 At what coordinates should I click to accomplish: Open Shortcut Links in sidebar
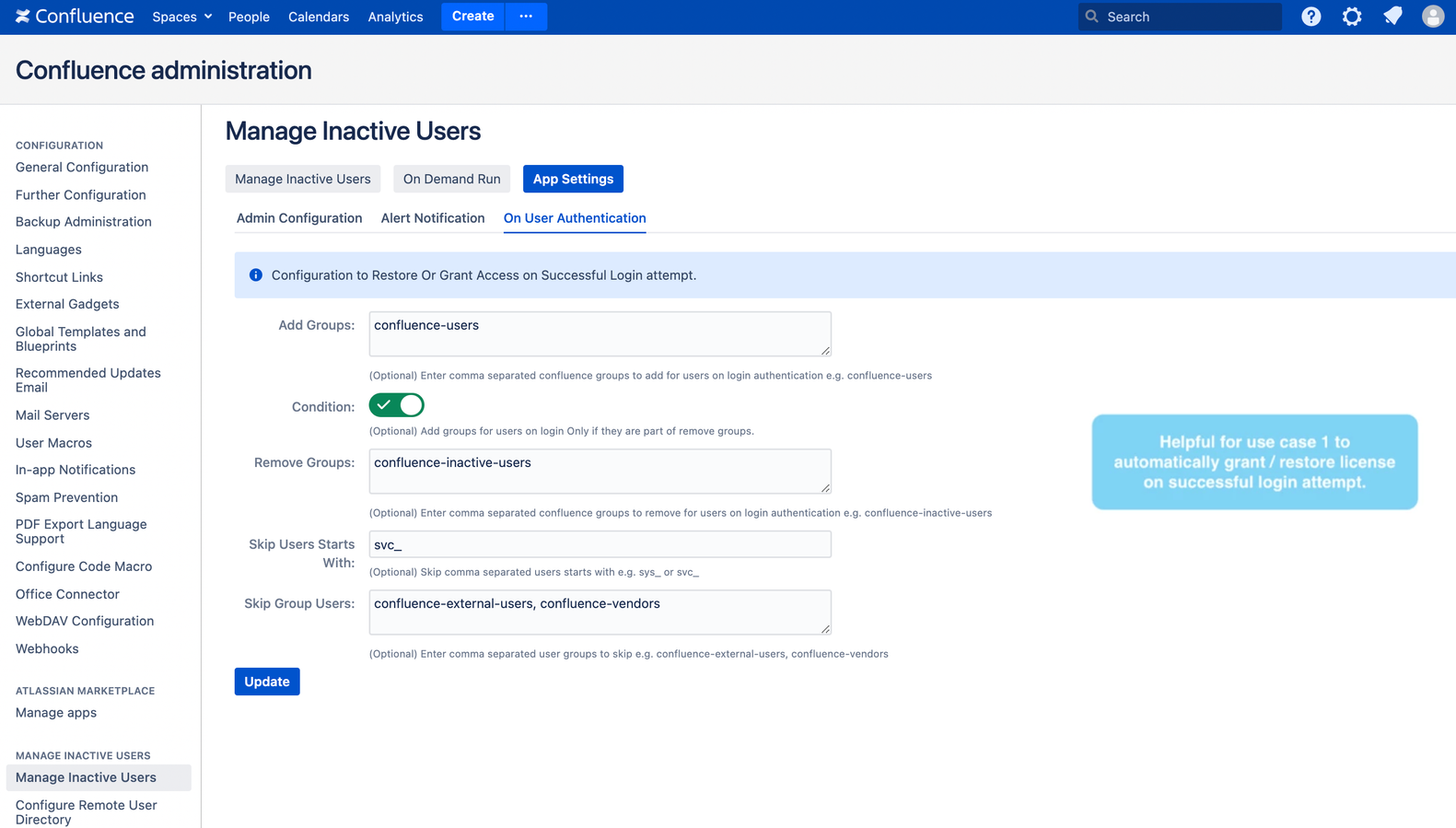click(59, 277)
